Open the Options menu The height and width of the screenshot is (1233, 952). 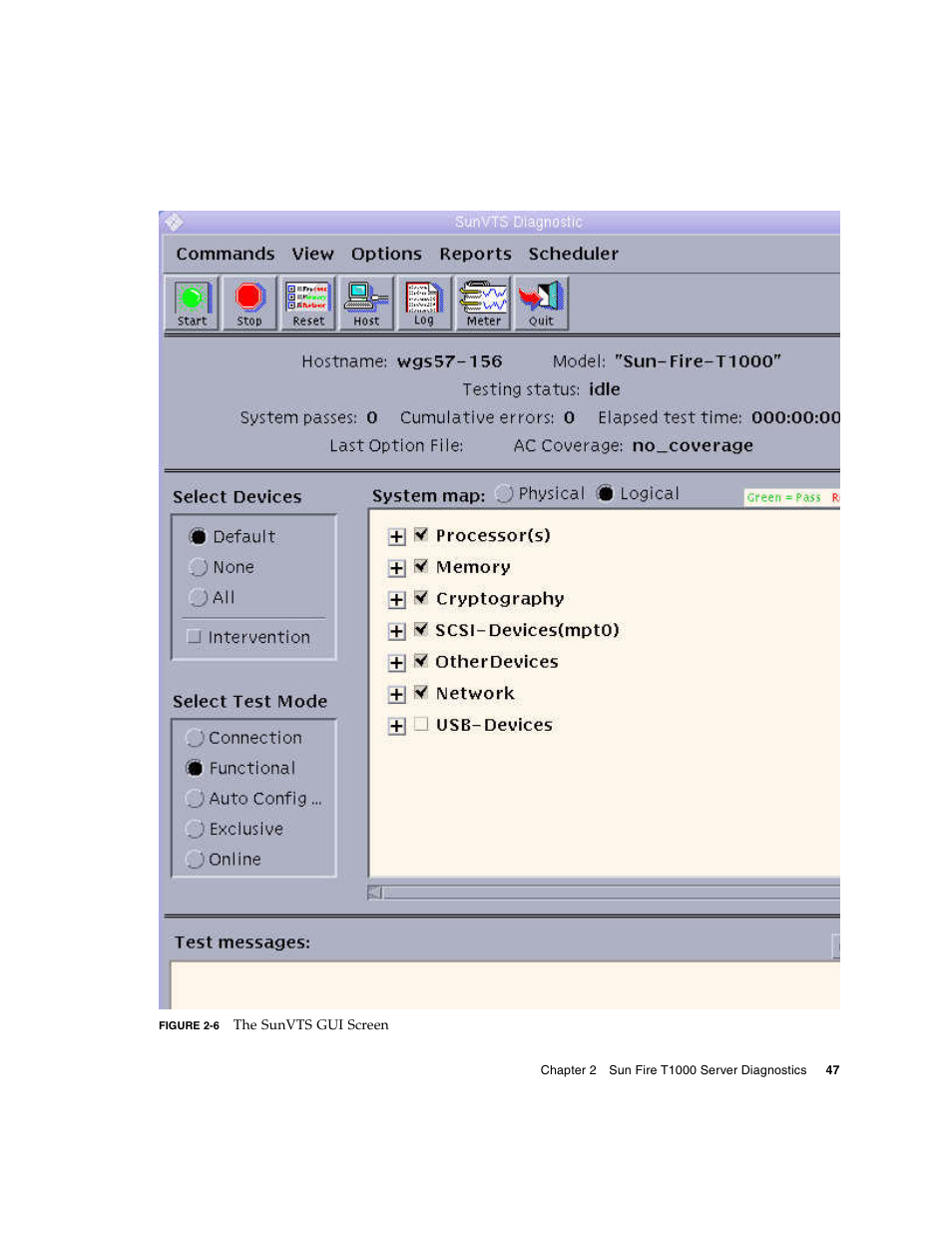[386, 254]
